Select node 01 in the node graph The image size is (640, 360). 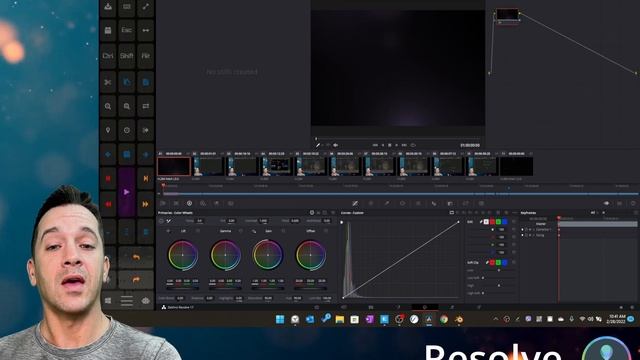pos(507,15)
